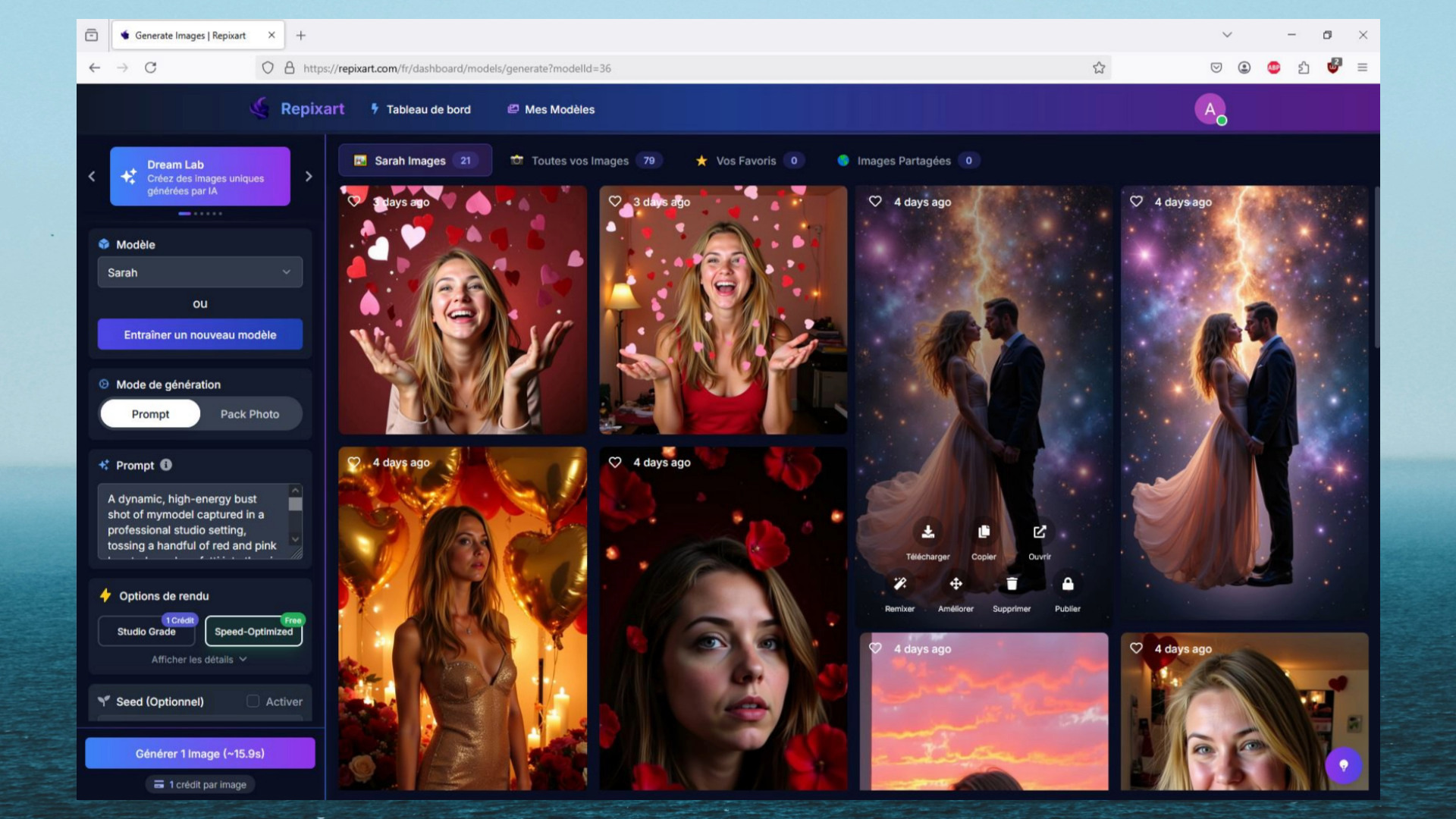1456x819 pixels.
Task: Click the Ouvrir open-external icon
Action: pos(1040,532)
